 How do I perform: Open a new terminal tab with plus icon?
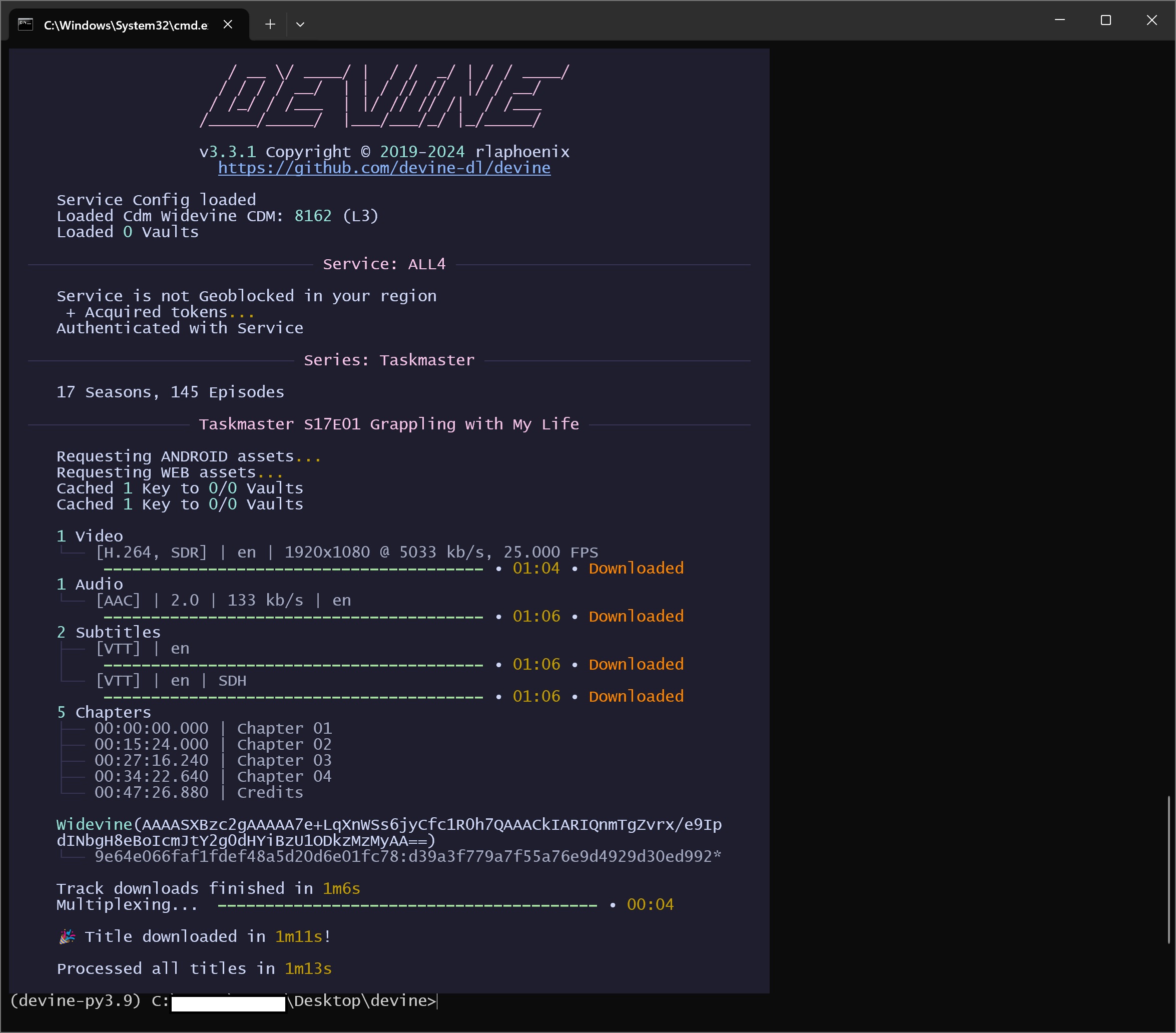(x=270, y=24)
